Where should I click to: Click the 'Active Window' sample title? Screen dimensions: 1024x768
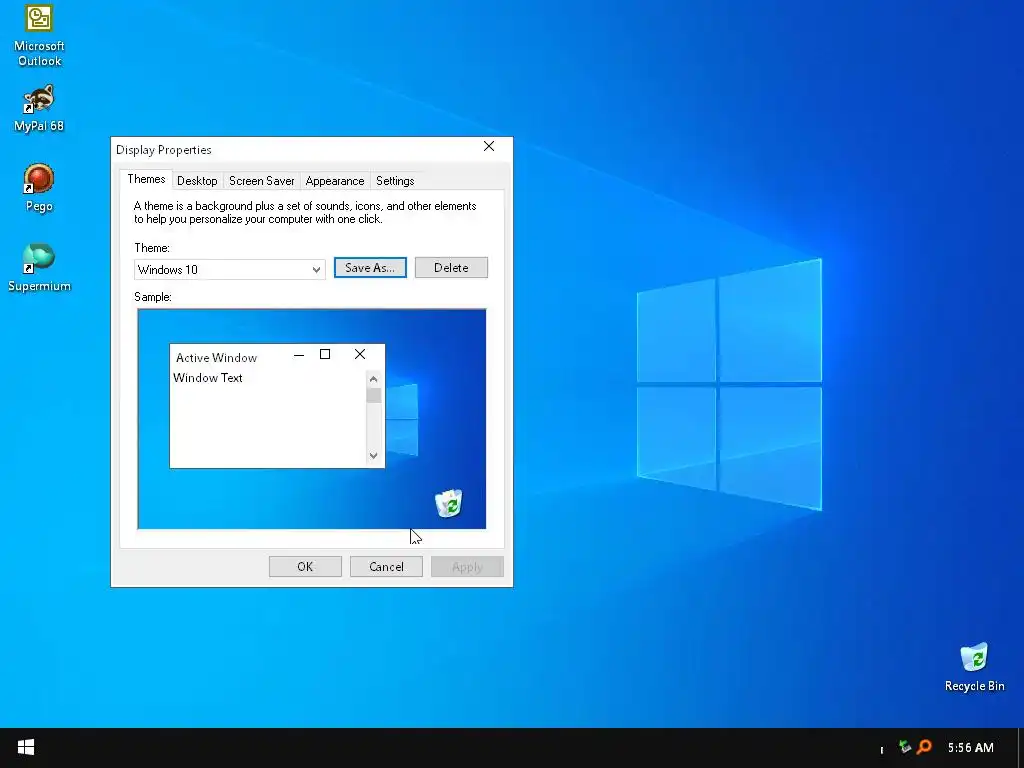click(x=216, y=358)
